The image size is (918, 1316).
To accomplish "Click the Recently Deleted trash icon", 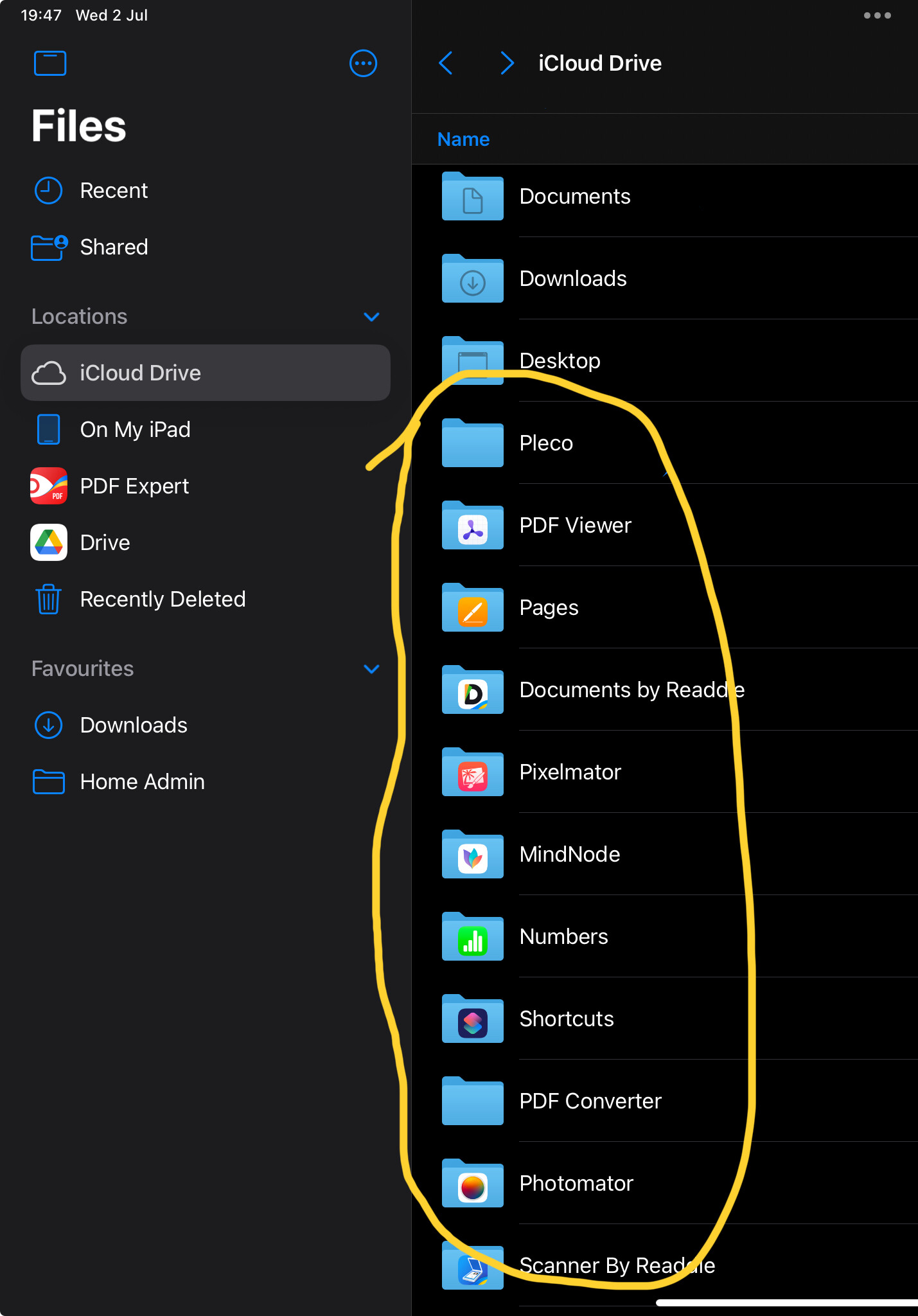I will click(x=48, y=599).
